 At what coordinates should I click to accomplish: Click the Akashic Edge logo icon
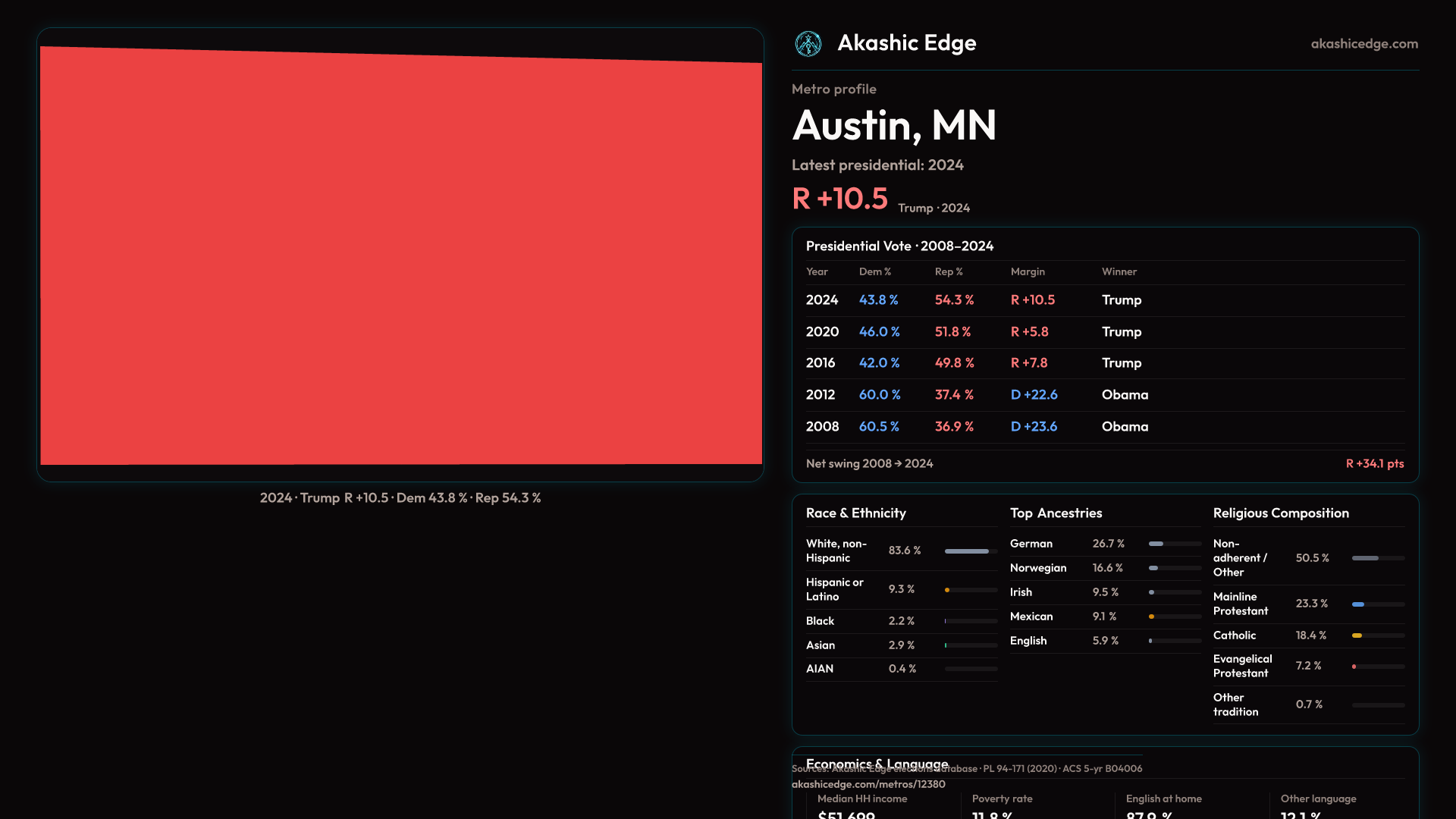point(808,44)
